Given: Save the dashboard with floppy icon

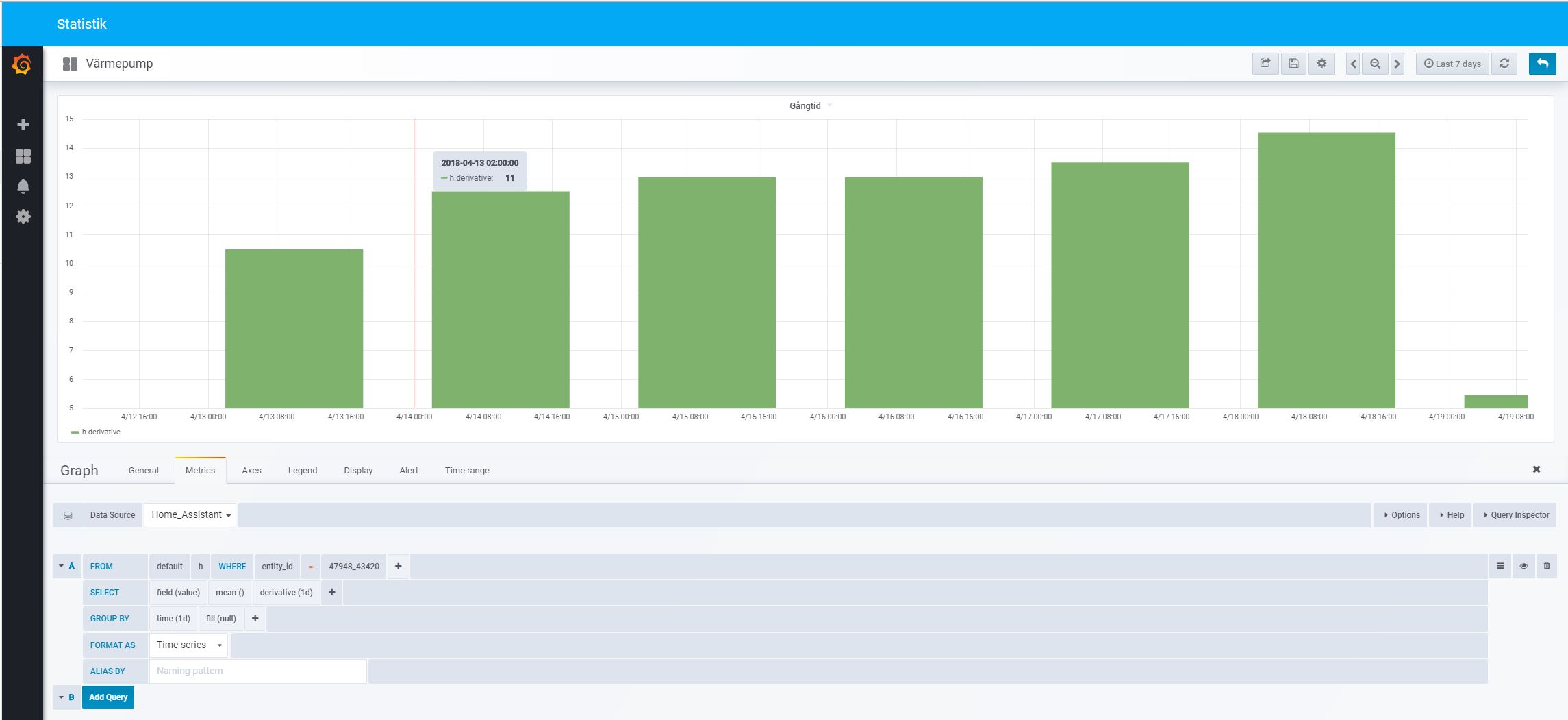Looking at the screenshot, I should pyautogui.click(x=1293, y=64).
